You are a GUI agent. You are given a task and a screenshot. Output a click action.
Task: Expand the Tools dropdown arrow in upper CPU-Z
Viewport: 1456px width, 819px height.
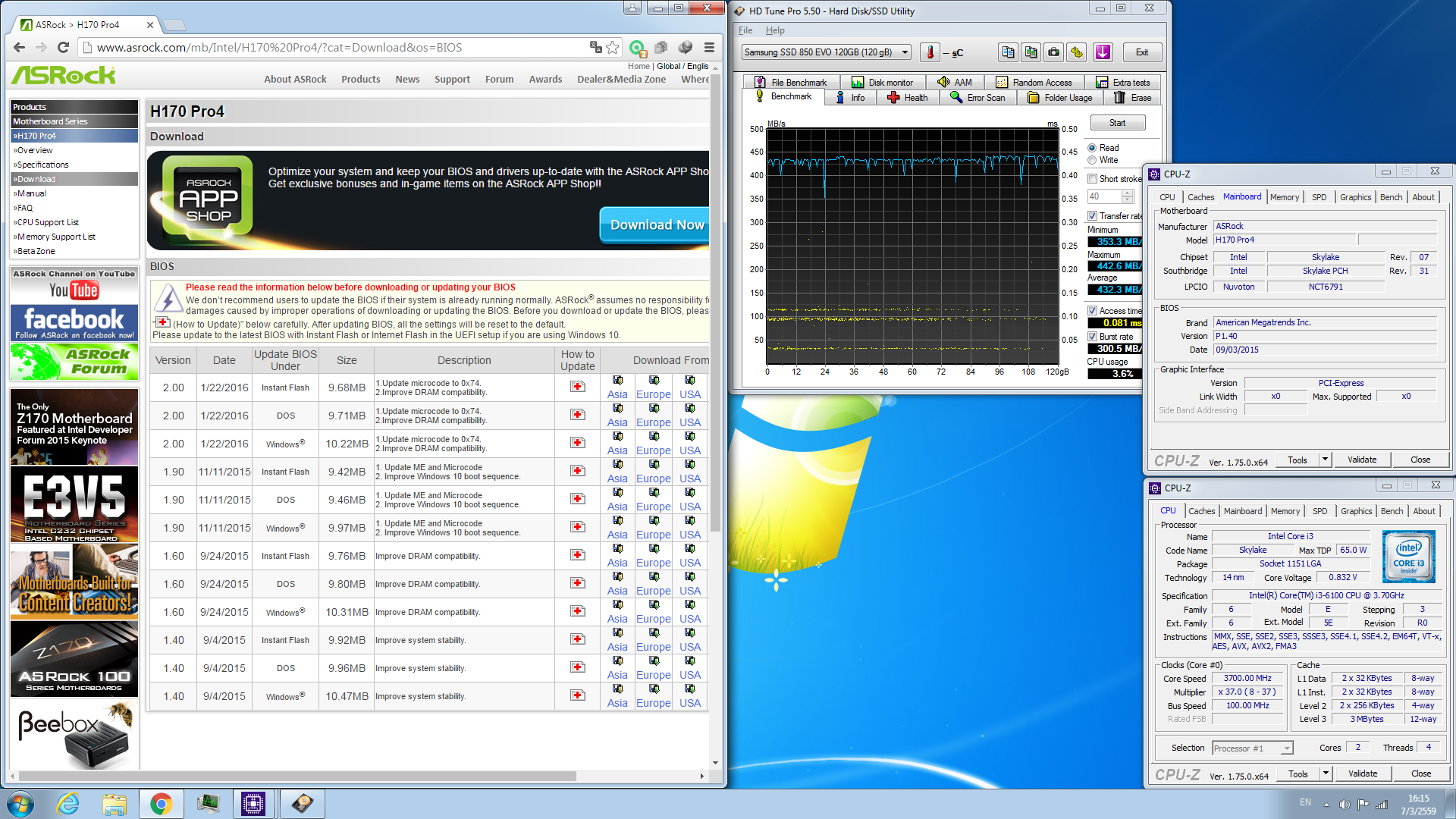pyautogui.click(x=1325, y=460)
